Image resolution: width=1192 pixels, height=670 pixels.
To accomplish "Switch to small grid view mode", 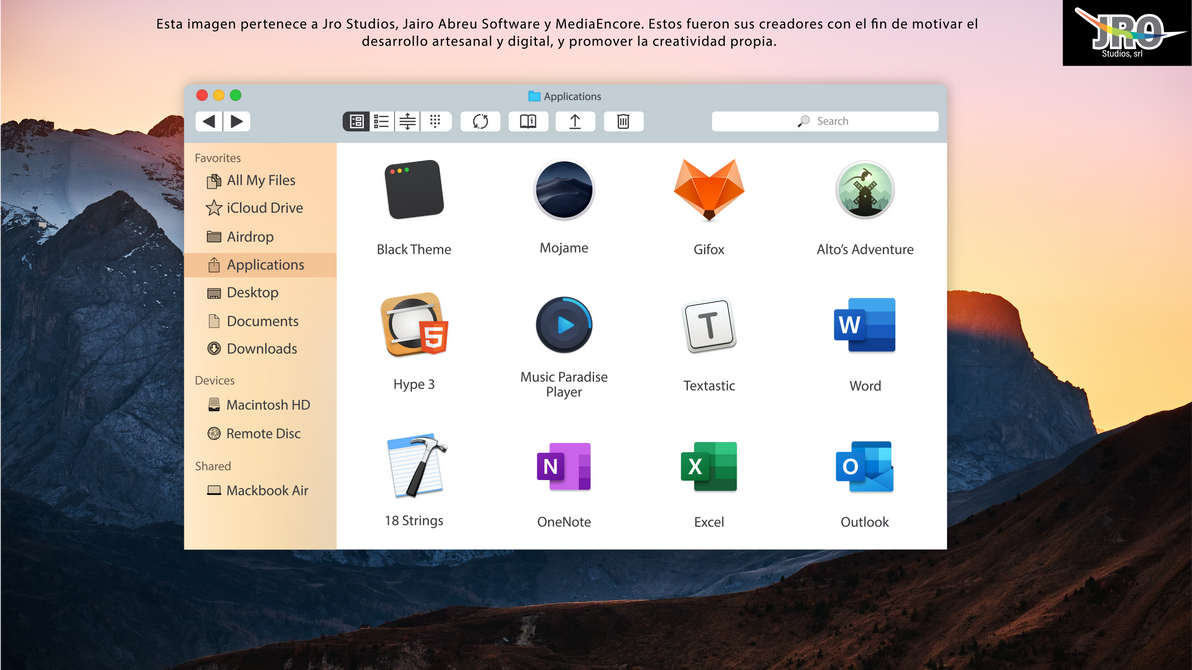I will tap(436, 121).
